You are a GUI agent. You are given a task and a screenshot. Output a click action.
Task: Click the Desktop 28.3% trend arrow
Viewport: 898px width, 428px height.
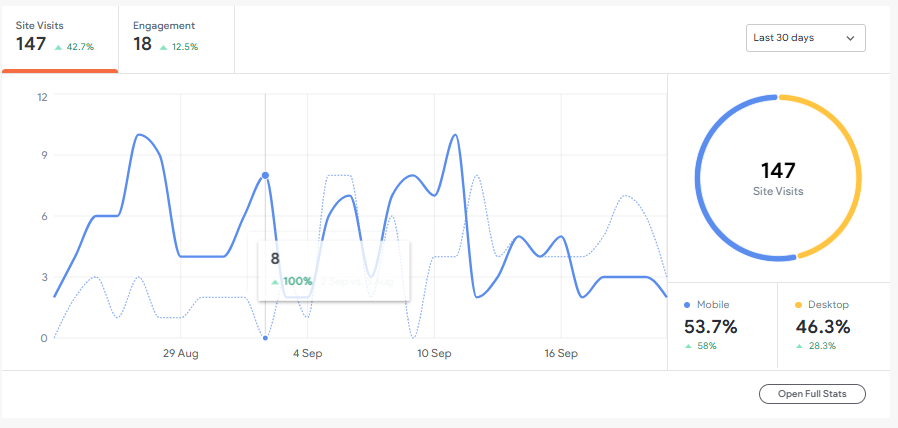[799, 346]
